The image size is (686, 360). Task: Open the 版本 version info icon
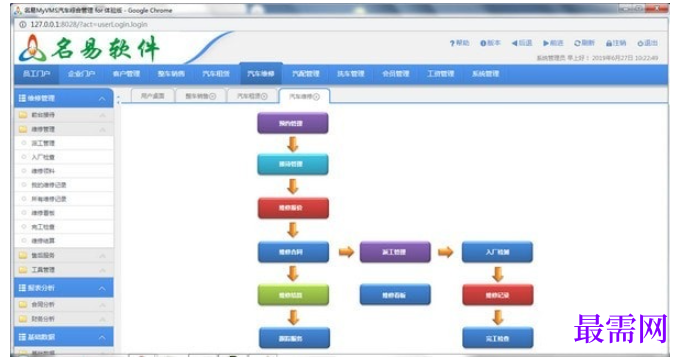tap(483, 43)
